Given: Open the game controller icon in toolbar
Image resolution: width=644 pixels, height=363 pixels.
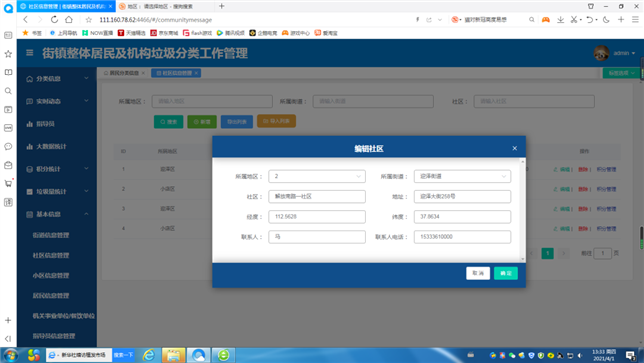Looking at the screenshot, I should [545, 19].
